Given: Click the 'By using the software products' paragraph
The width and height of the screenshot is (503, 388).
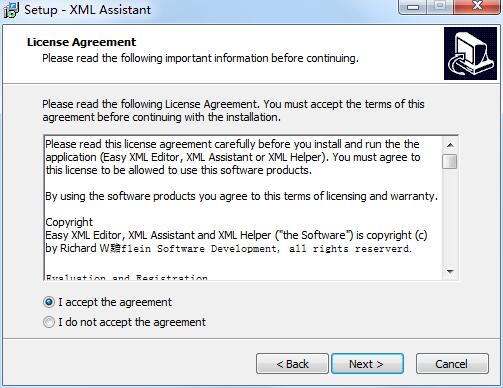Looking at the screenshot, I should 241,196.
